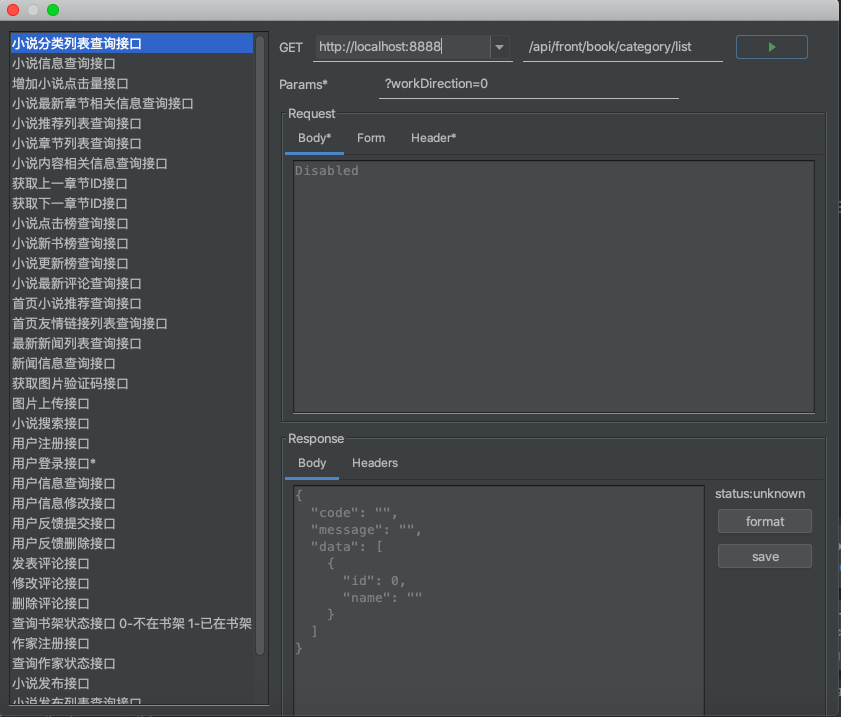Select 小说点击榜查询接口
841x717 pixels.
[132, 224]
